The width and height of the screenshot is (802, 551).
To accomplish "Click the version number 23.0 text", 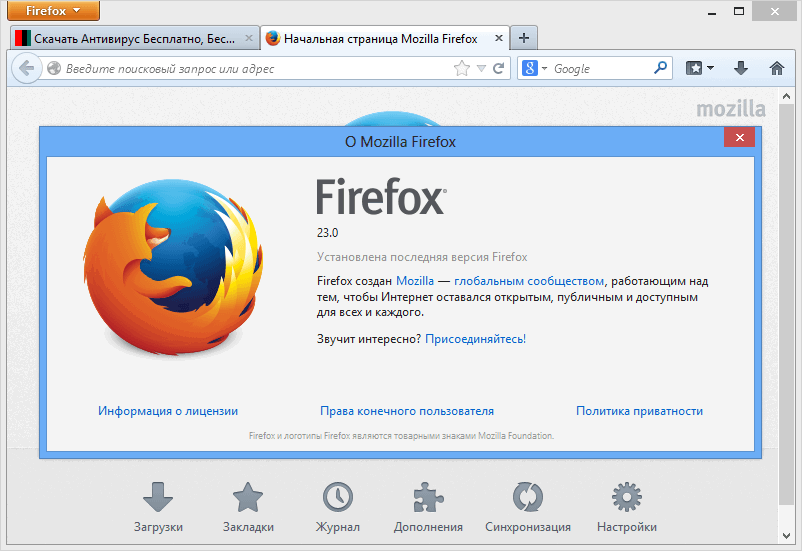I will [x=327, y=233].
